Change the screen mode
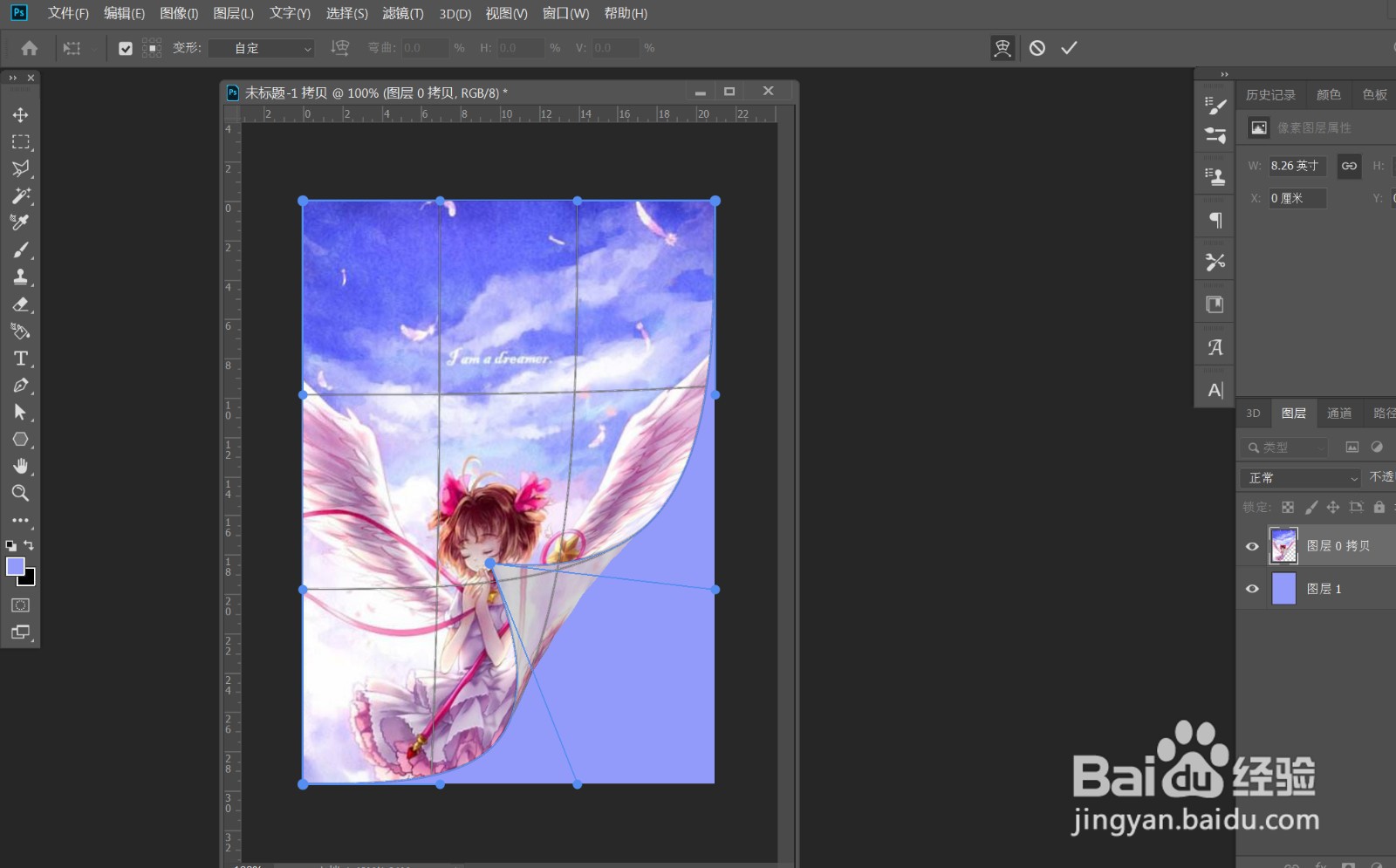Screen dimensions: 1396x868 (20, 632)
